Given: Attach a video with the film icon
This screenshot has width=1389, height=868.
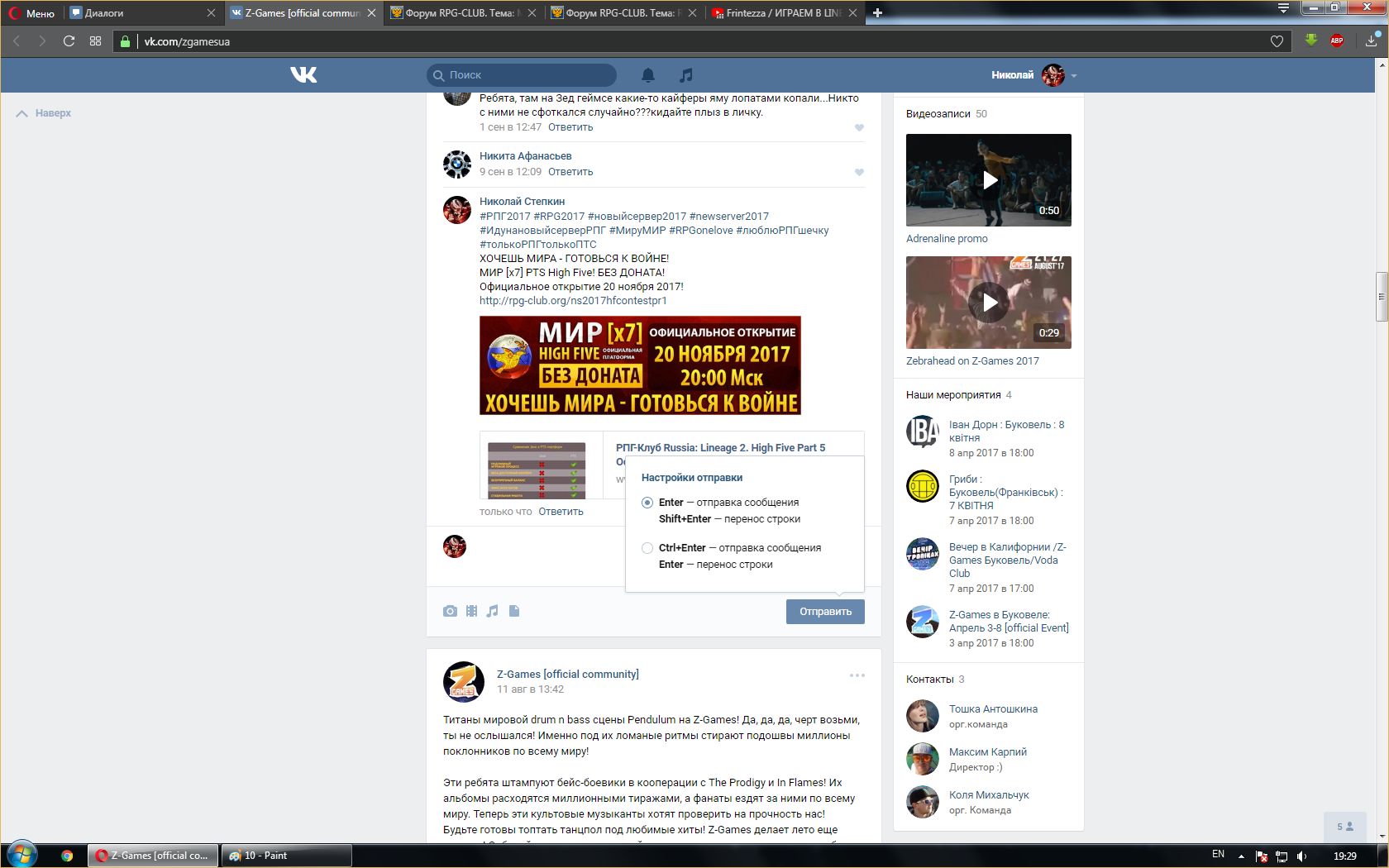Looking at the screenshot, I should coord(471,611).
